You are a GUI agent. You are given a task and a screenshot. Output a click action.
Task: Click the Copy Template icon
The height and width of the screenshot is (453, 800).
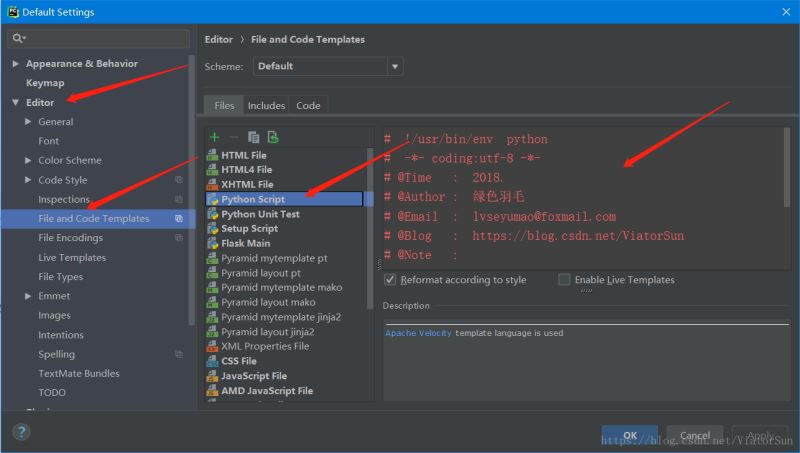(254, 137)
